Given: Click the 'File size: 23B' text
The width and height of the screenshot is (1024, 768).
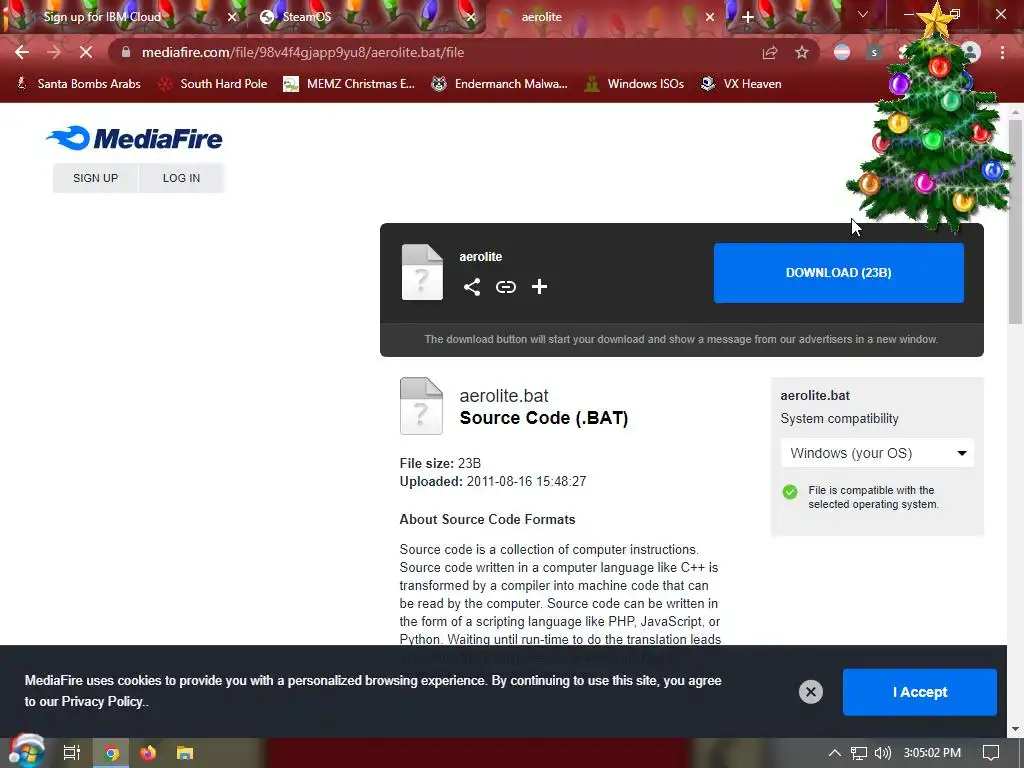Looking at the screenshot, I should point(440,463).
